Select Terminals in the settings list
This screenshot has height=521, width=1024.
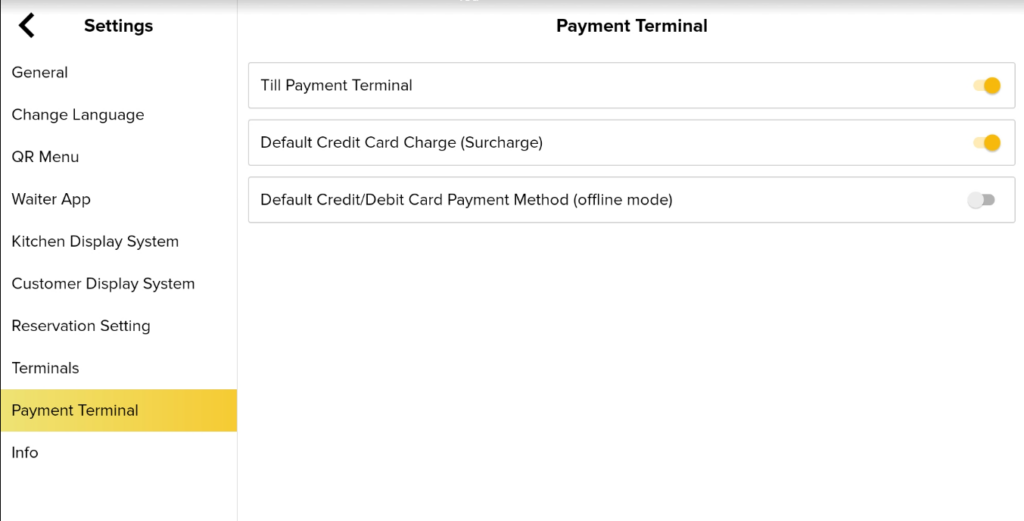[45, 368]
